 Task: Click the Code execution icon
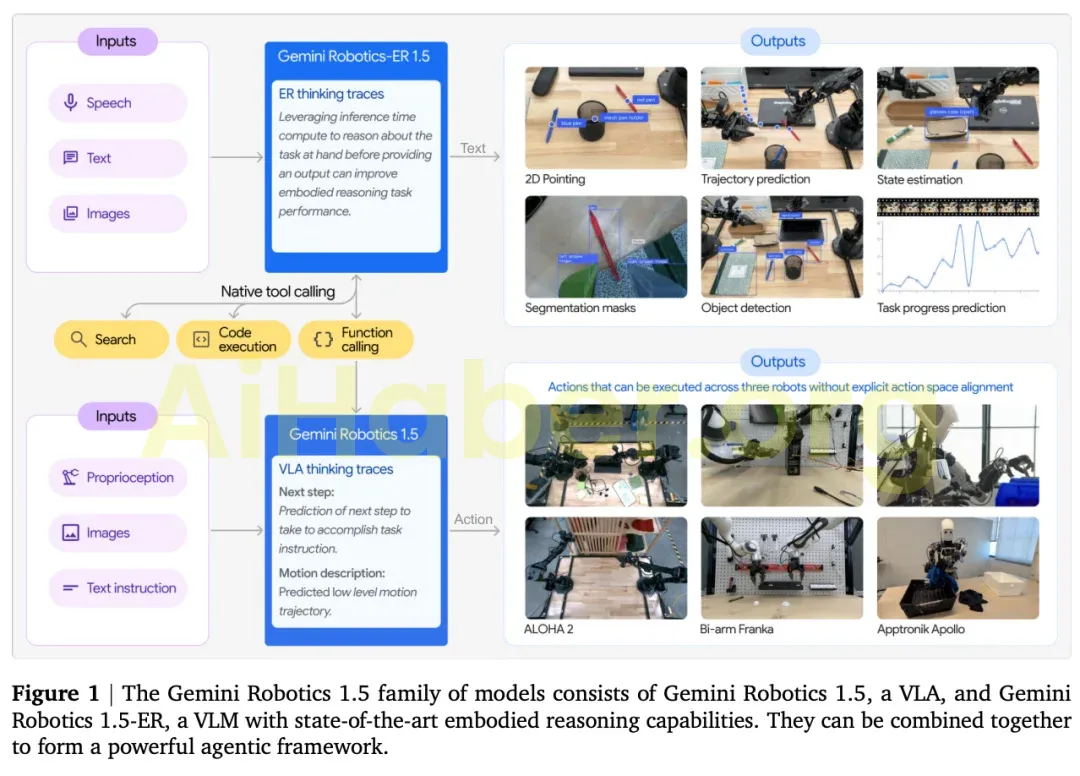point(200,339)
